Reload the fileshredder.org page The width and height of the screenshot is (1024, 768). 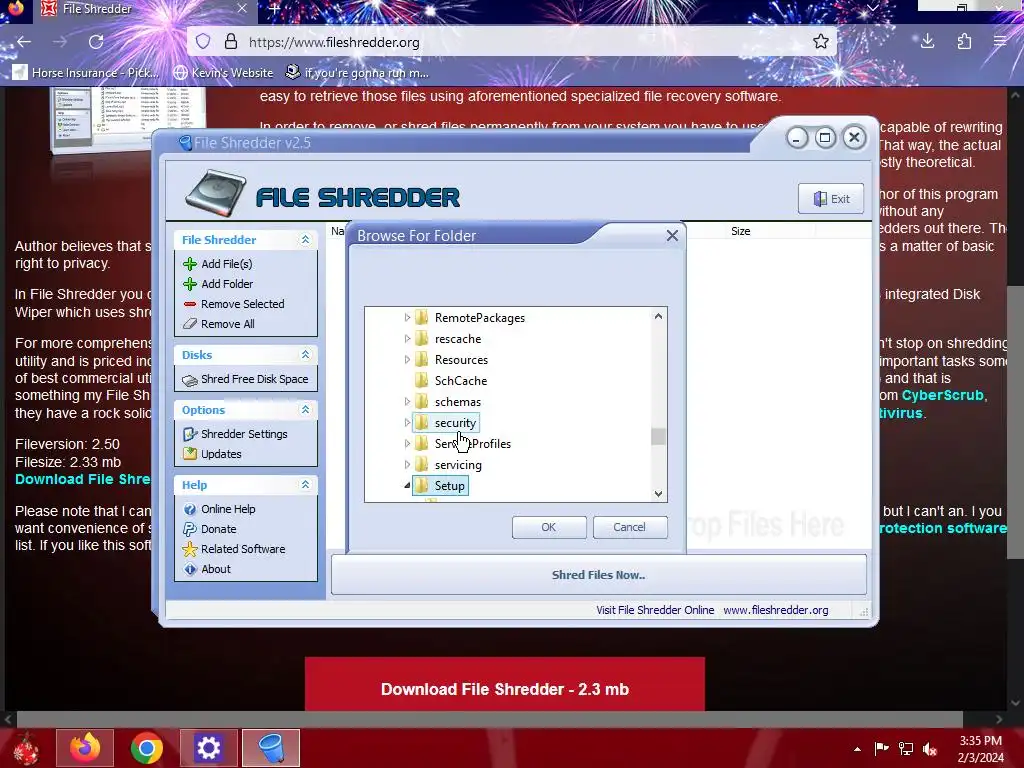coord(96,42)
